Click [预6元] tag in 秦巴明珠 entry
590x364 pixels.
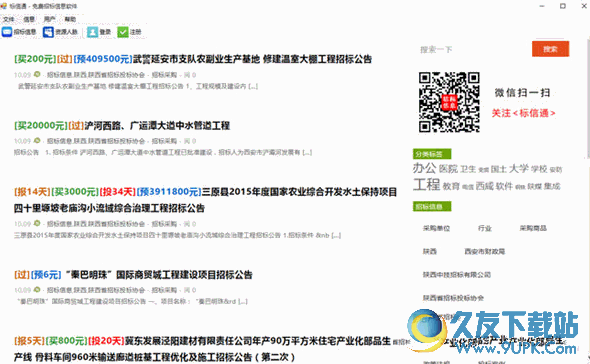(x=46, y=275)
